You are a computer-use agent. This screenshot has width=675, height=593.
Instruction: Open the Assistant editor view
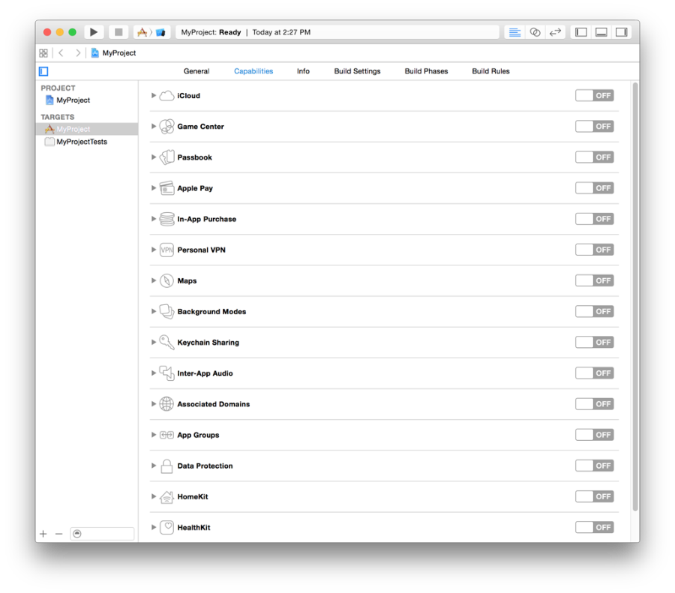[535, 32]
